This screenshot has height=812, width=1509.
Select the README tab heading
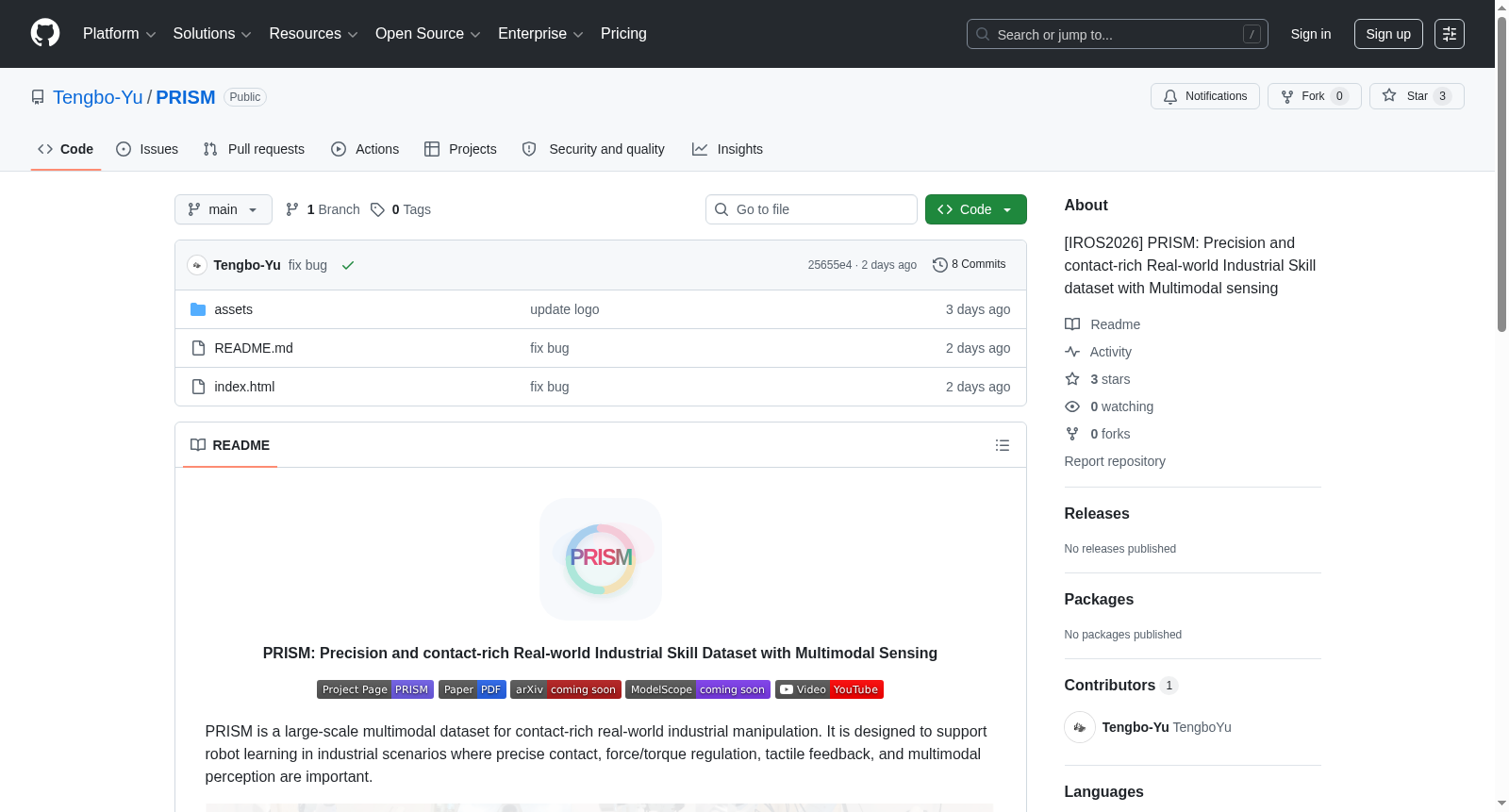pos(230,445)
